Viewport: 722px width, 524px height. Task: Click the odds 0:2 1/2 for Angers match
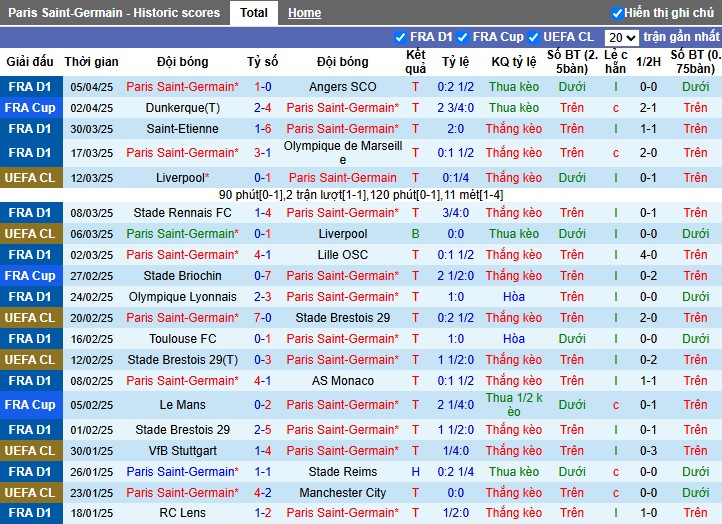[x=455, y=87]
